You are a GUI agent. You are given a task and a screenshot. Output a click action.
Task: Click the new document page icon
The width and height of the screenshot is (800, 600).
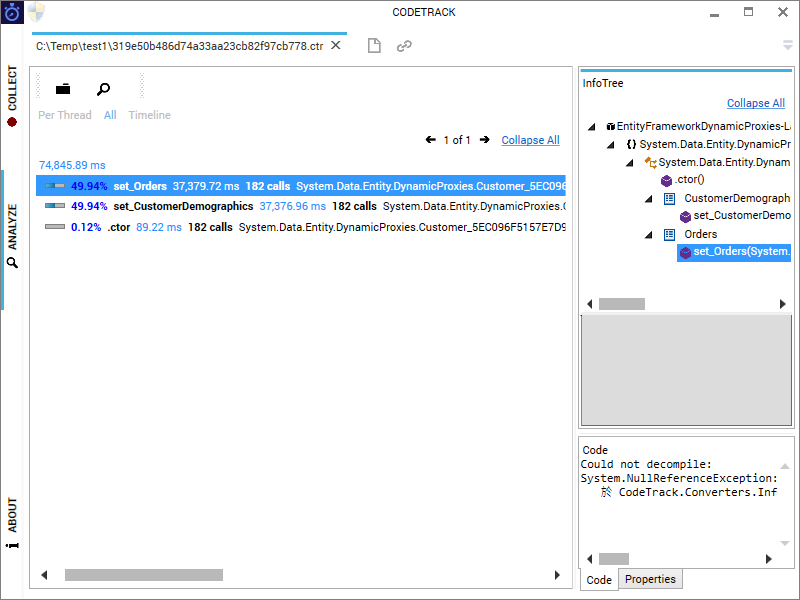pyautogui.click(x=374, y=45)
